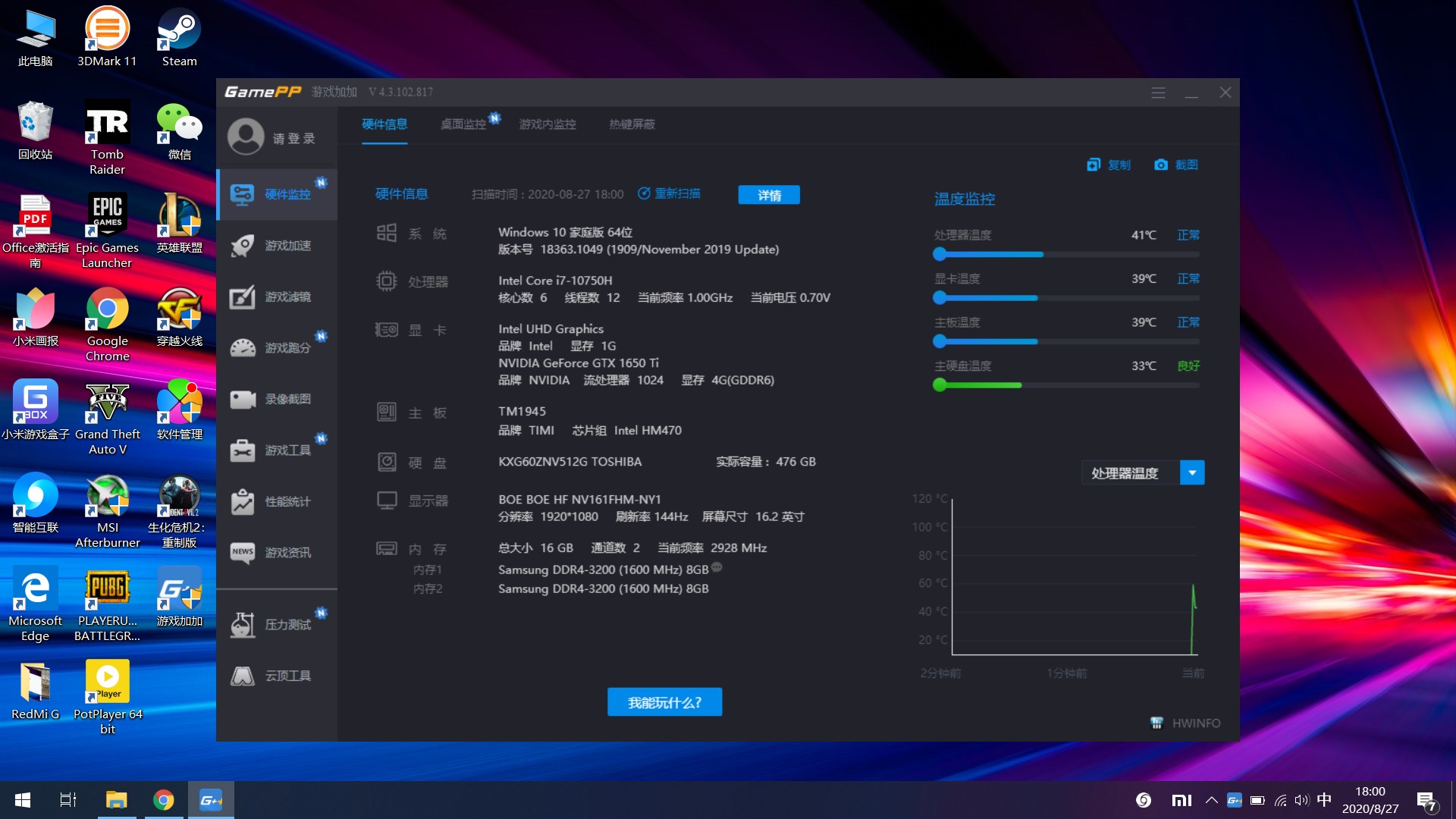Open 游戏资讯 game news feed
The width and height of the screenshot is (1456, 819).
coord(288,552)
